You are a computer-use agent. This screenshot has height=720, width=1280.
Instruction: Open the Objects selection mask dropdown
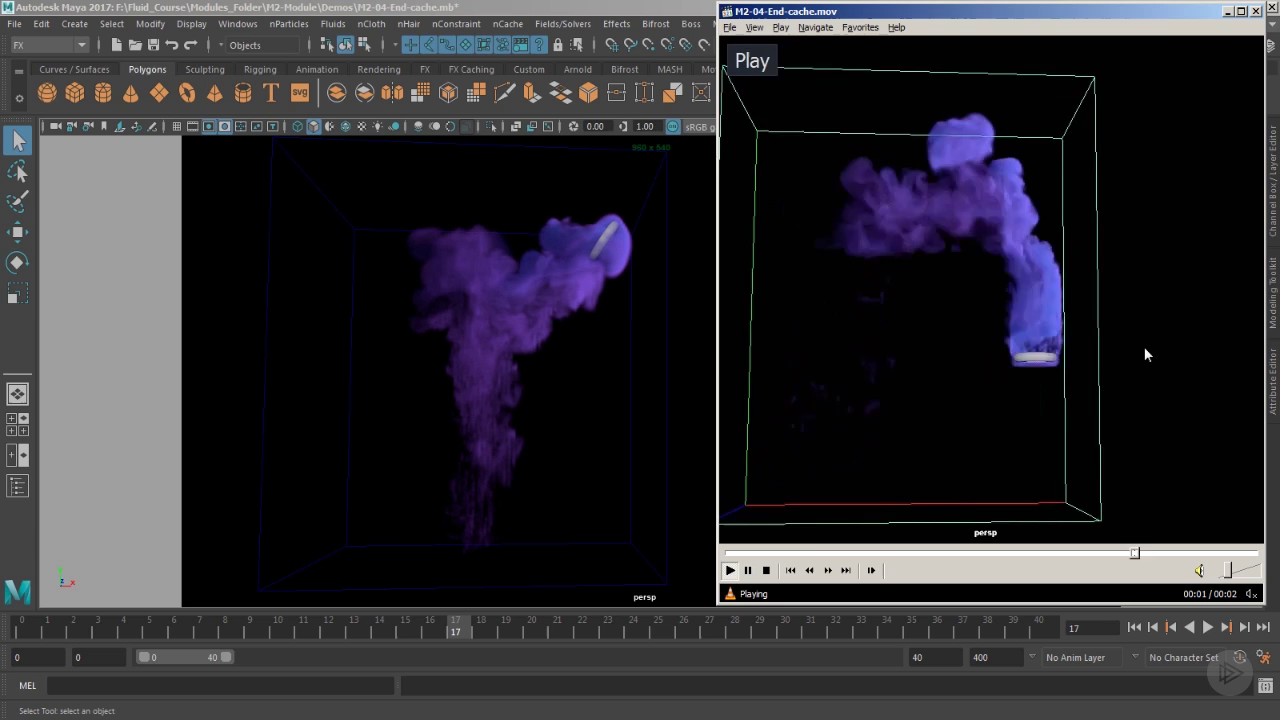click(264, 45)
